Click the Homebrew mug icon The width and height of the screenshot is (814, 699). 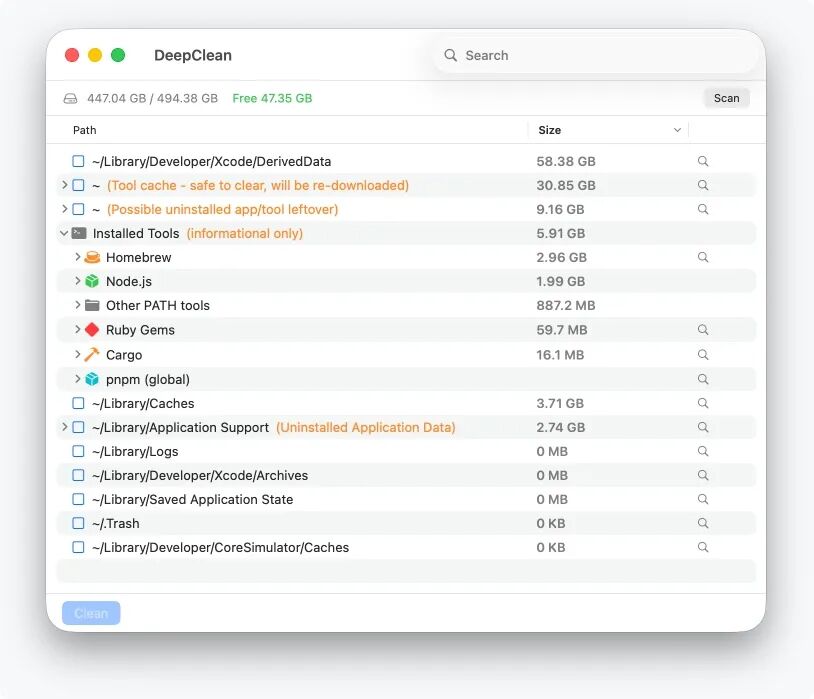pos(92,257)
